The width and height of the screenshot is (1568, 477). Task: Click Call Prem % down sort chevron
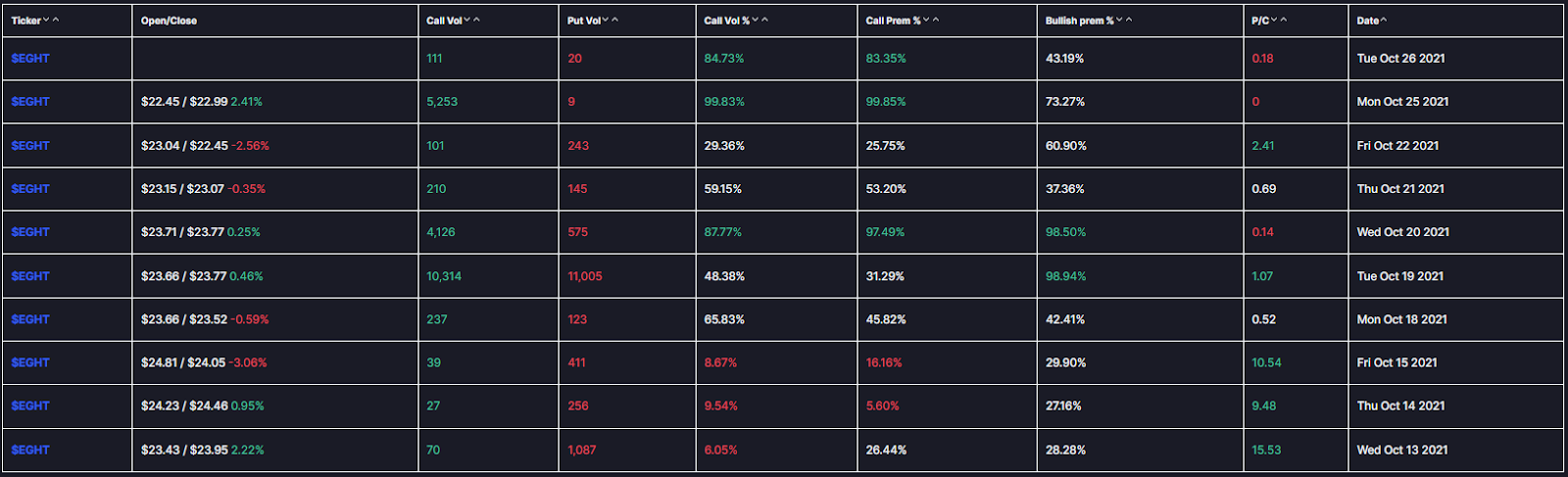tap(926, 21)
